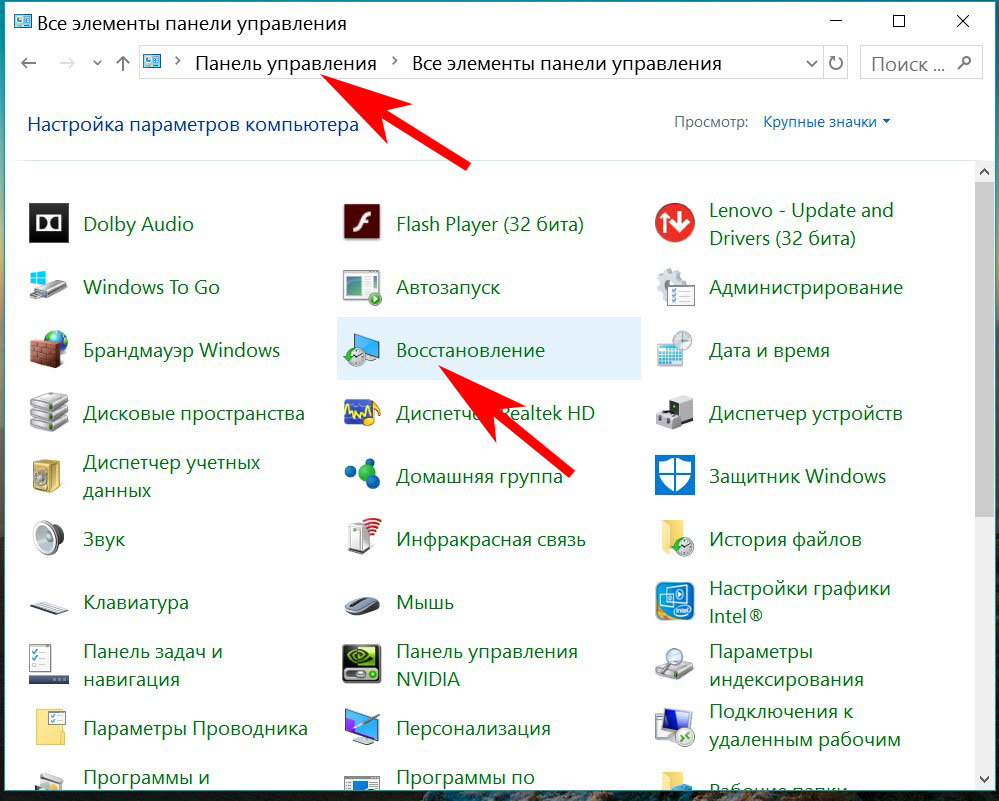
Task: Open the Автозапуск icon
Action: click(362, 287)
